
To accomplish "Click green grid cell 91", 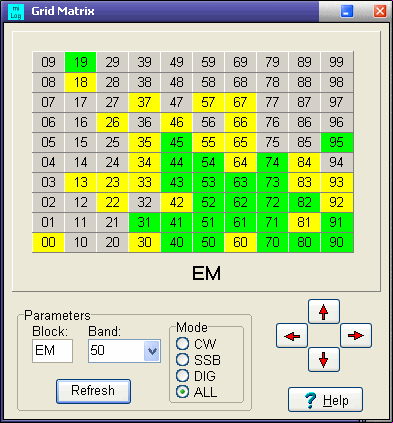I will 336,222.
